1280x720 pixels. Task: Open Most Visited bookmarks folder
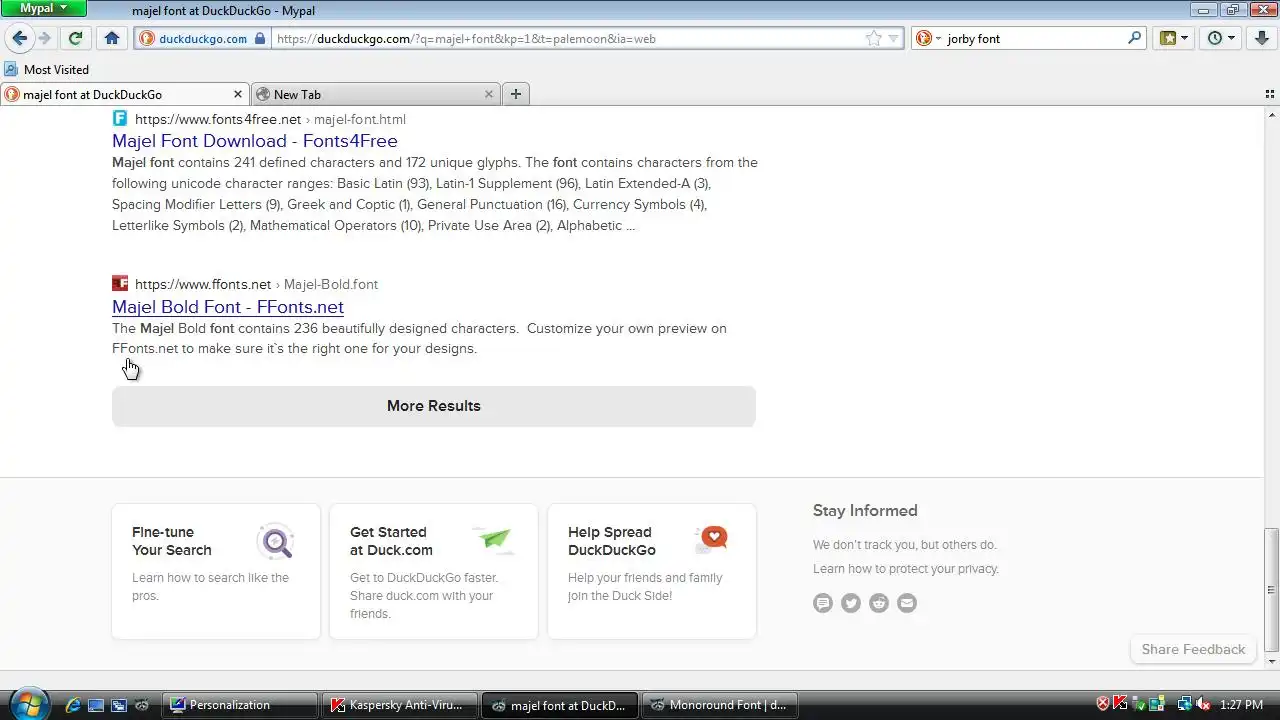47,69
